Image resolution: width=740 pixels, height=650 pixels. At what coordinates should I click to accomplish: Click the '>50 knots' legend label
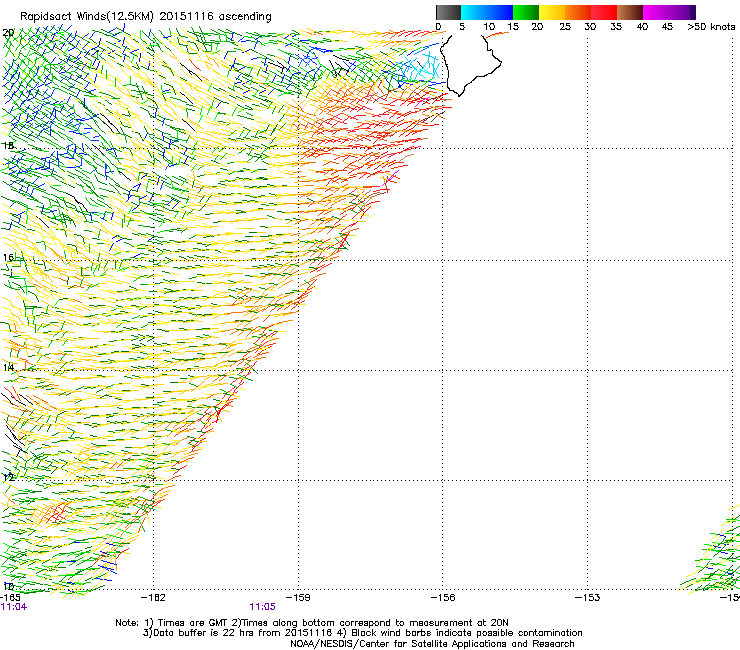[711, 27]
